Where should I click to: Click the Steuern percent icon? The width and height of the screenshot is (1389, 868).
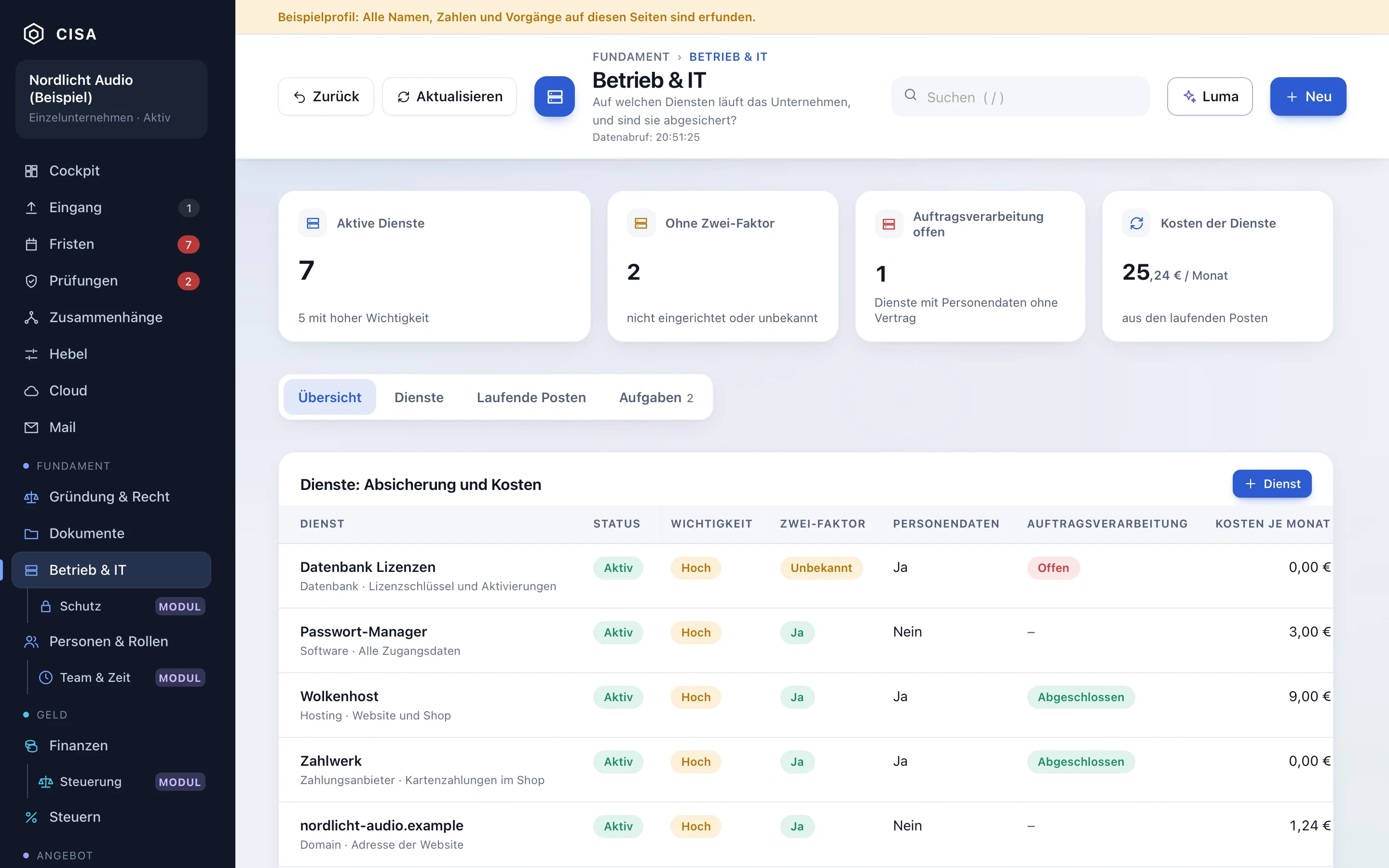pos(31,817)
